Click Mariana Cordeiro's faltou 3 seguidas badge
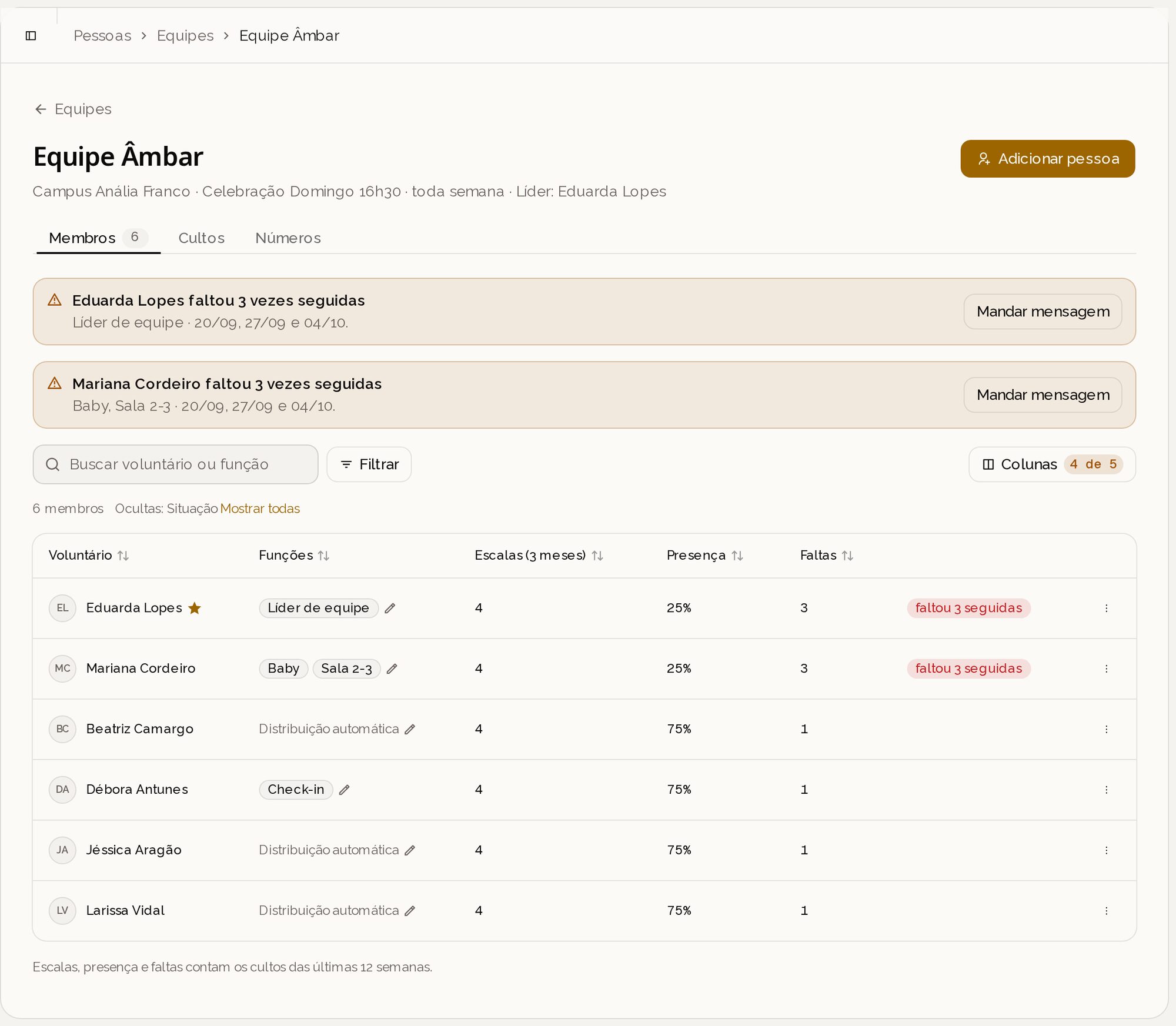Screen dimensions: 1176x1026 [969, 669]
